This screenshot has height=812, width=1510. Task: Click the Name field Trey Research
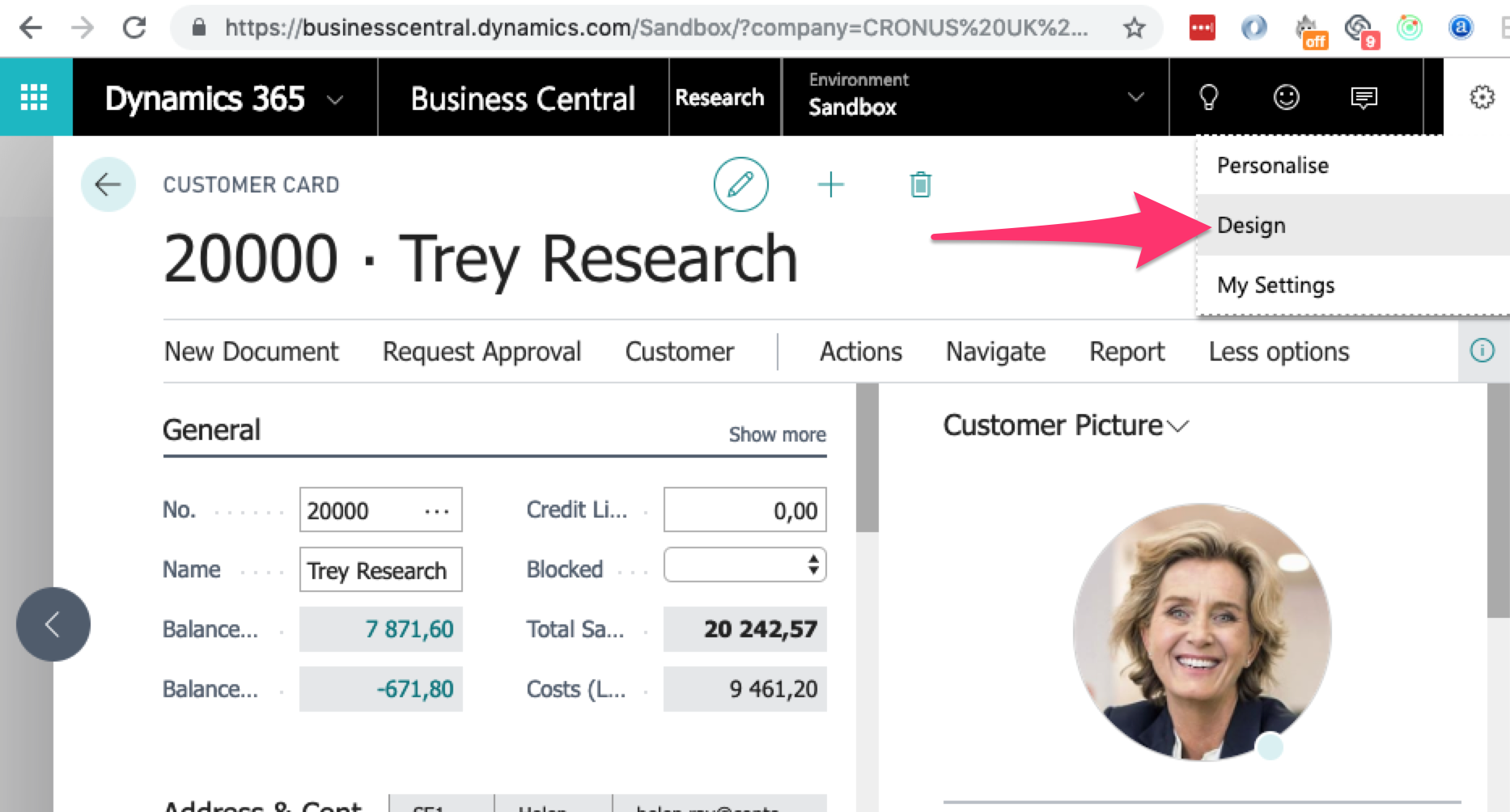click(x=380, y=569)
